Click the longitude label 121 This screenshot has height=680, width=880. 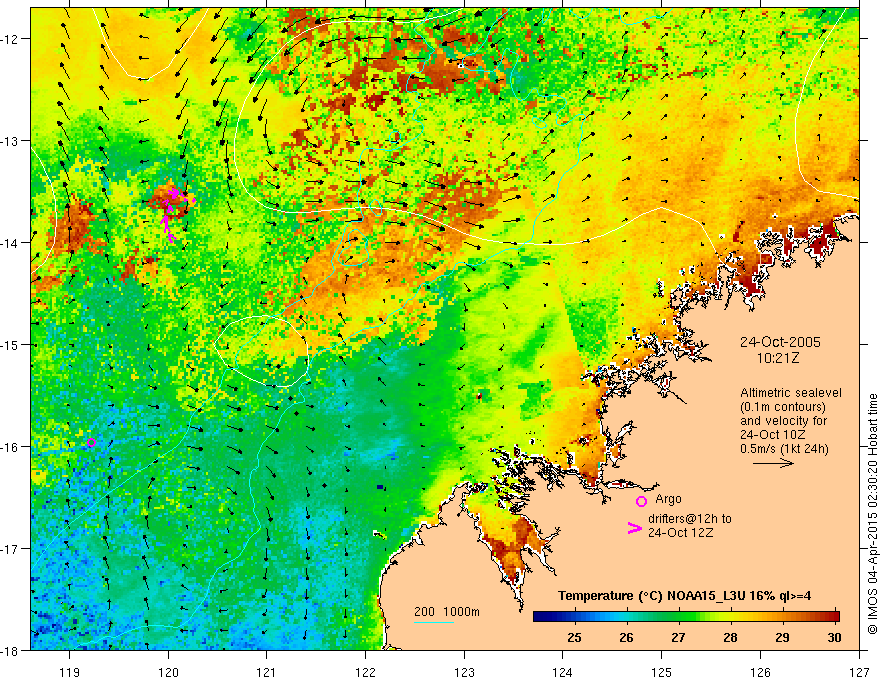[x=267, y=672]
